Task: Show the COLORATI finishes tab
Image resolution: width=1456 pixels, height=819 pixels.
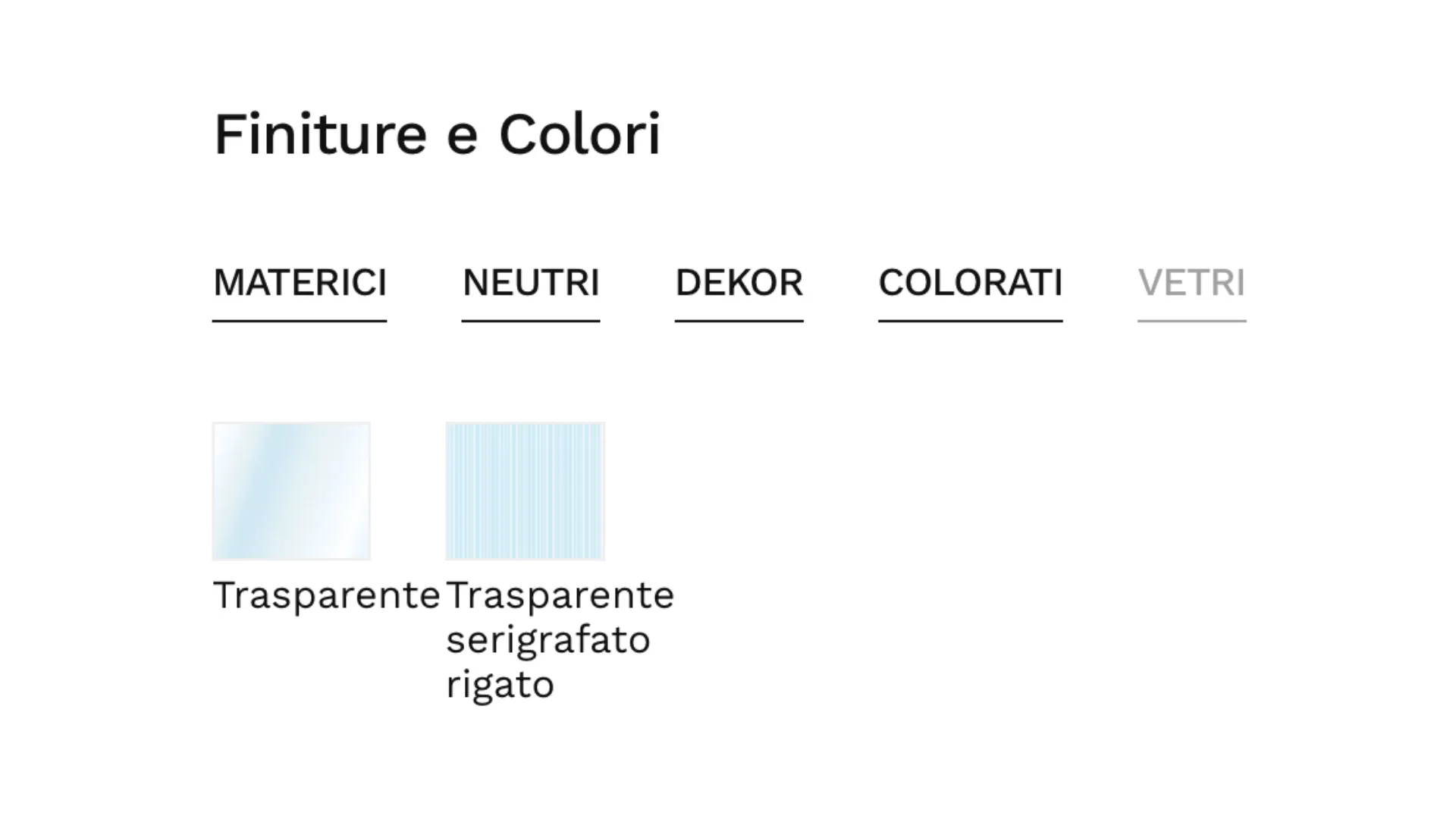Action: click(970, 283)
